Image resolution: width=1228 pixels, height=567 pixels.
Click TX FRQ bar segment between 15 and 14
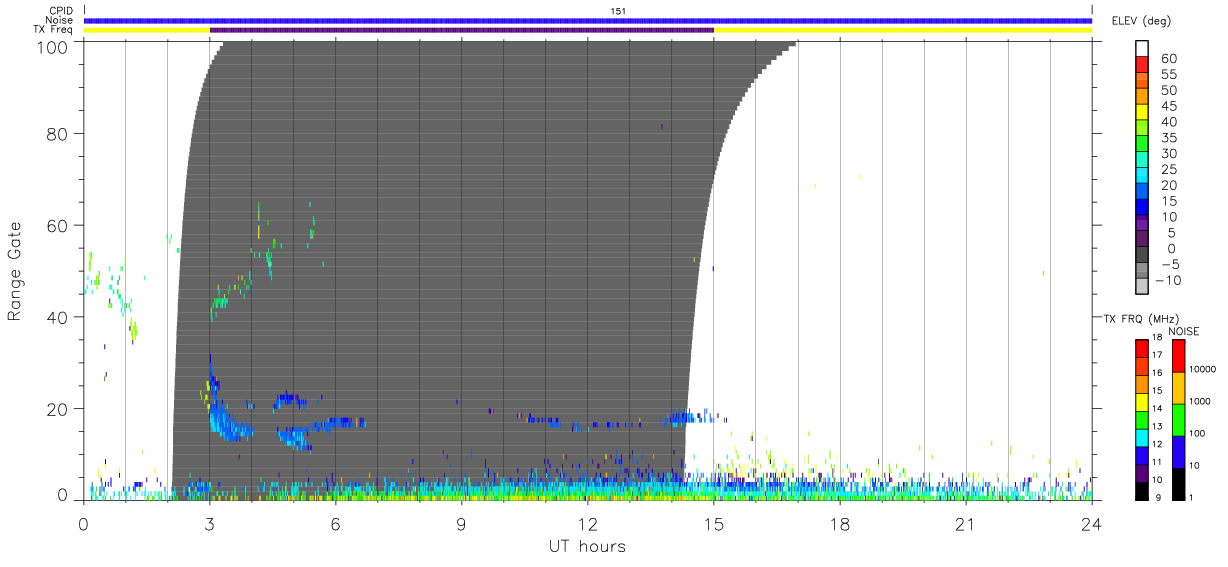1142,401
